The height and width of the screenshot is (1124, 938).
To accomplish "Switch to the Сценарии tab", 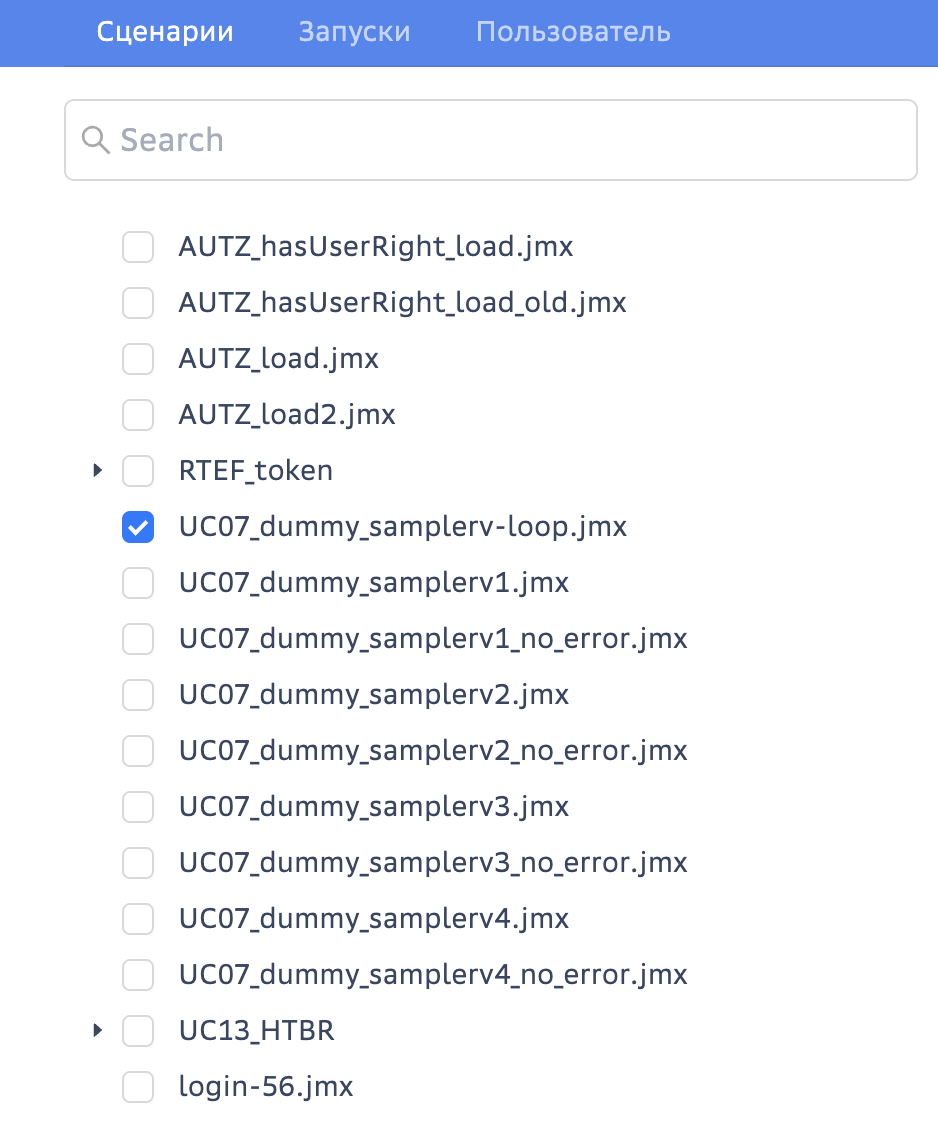I will [165, 32].
